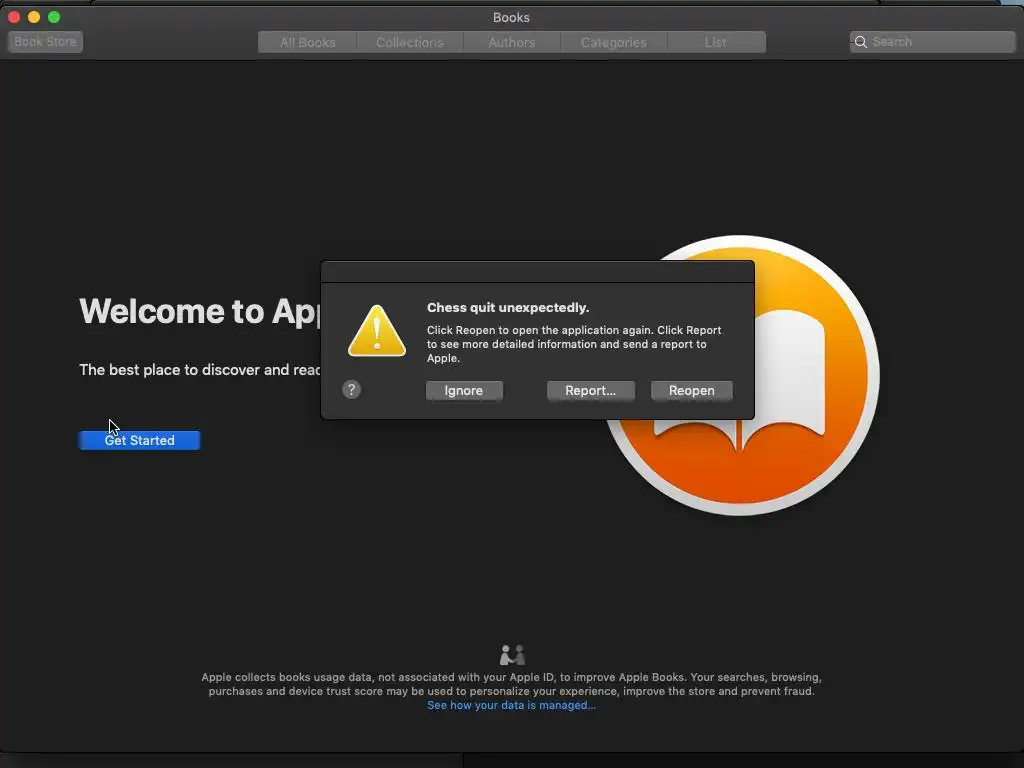Minimize the Books window with the yellow button
This screenshot has width=1024, height=768.
click(34, 17)
